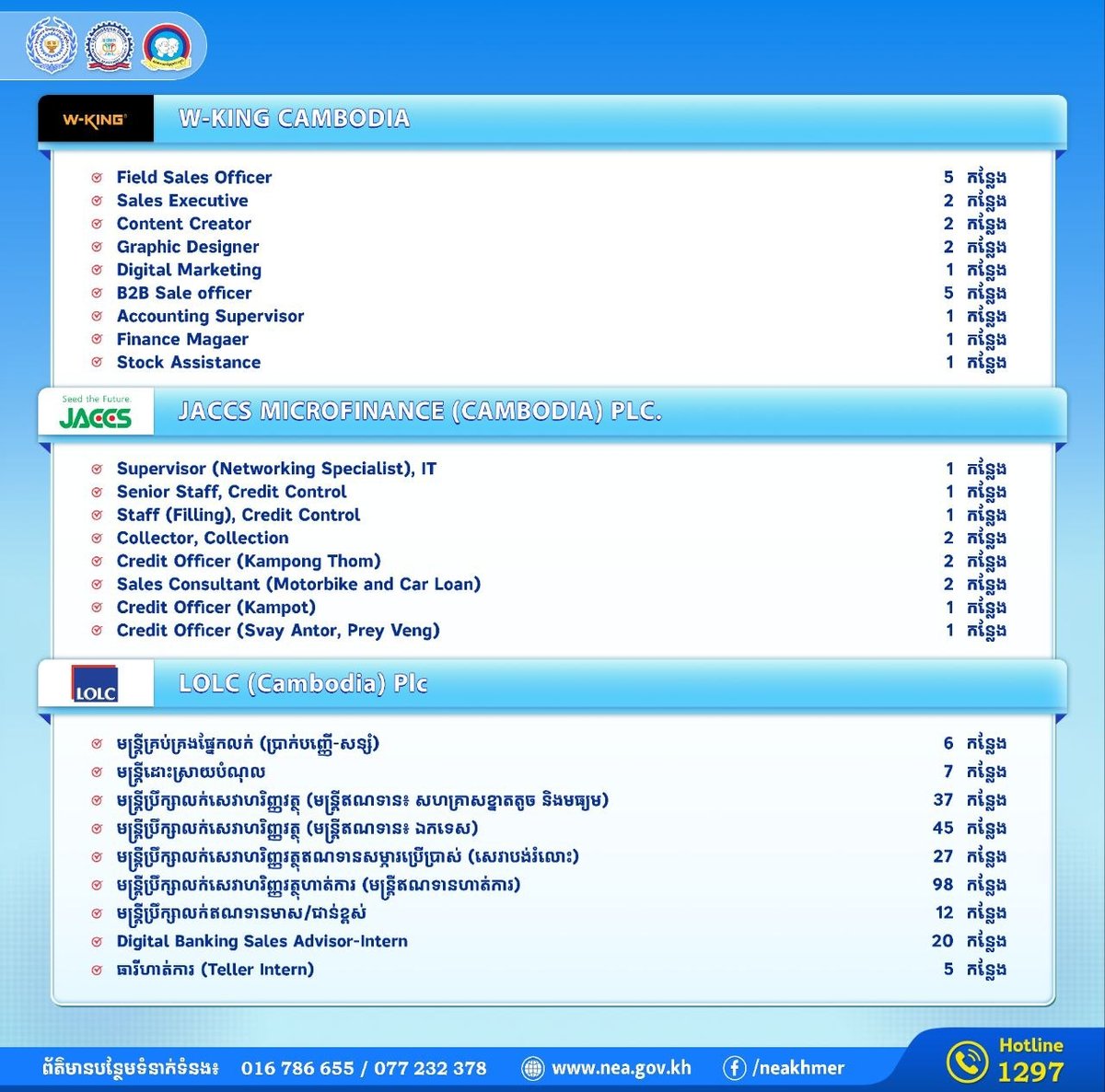Select Digital Banking Sales Advisor-Intern

pos(262,941)
